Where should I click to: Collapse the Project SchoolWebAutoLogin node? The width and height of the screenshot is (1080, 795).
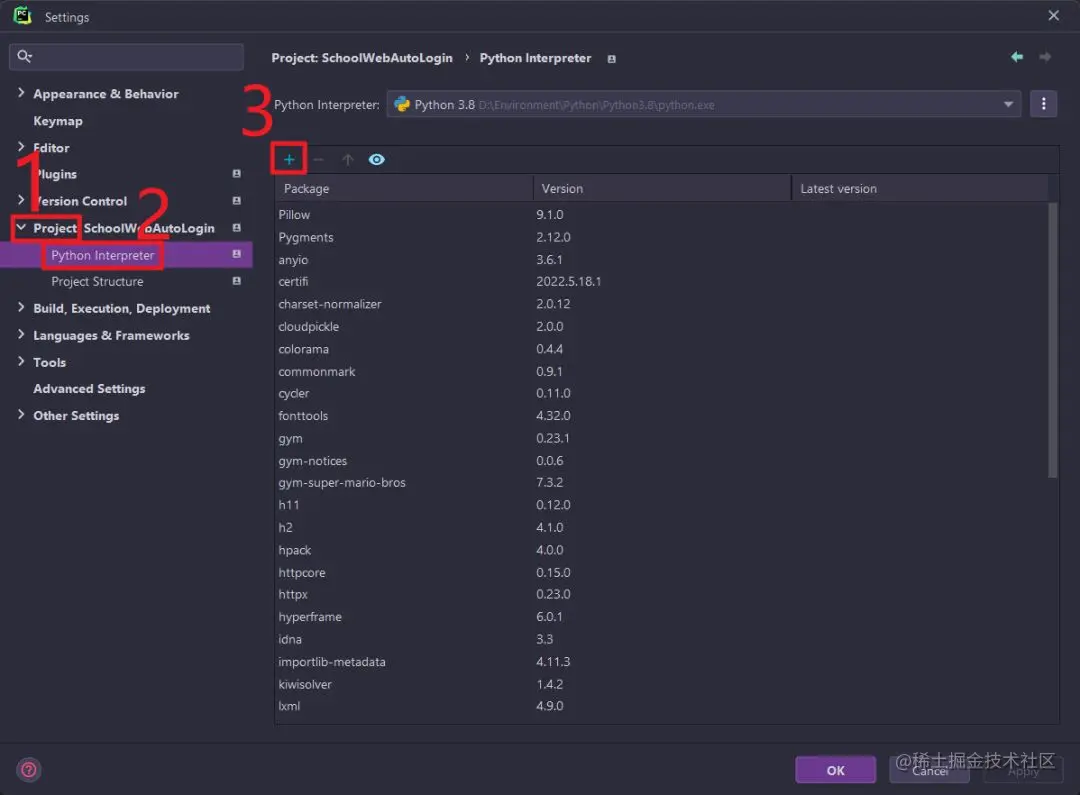point(21,227)
